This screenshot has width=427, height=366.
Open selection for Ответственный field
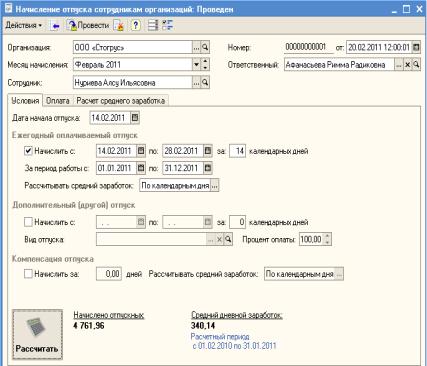pyautogui.click(x=399, y=64)
